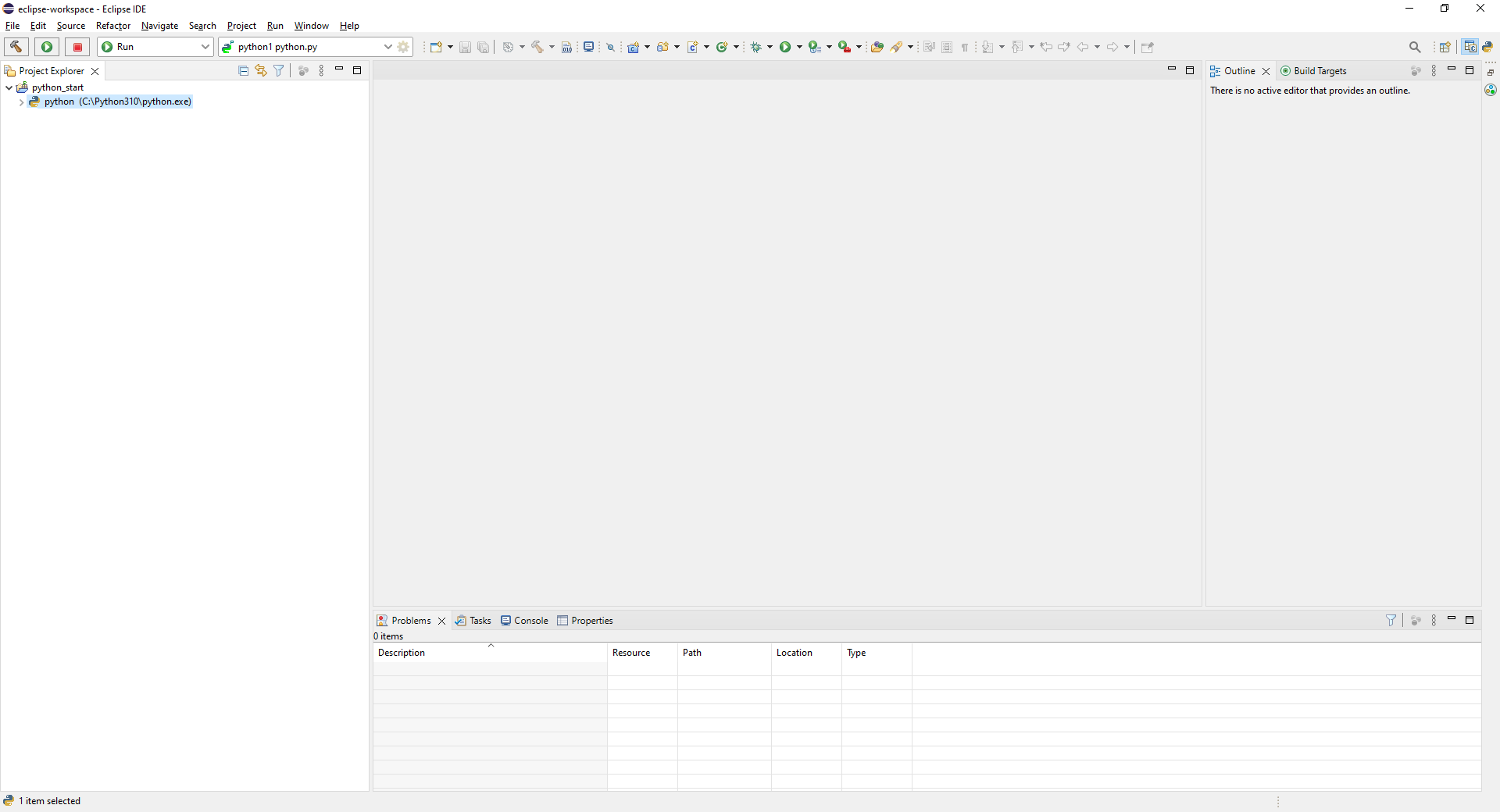The width and height of the screenshot is (1500, 812).
Task: Switch to the C/C++ perspective button
Action: point(1470,47)
